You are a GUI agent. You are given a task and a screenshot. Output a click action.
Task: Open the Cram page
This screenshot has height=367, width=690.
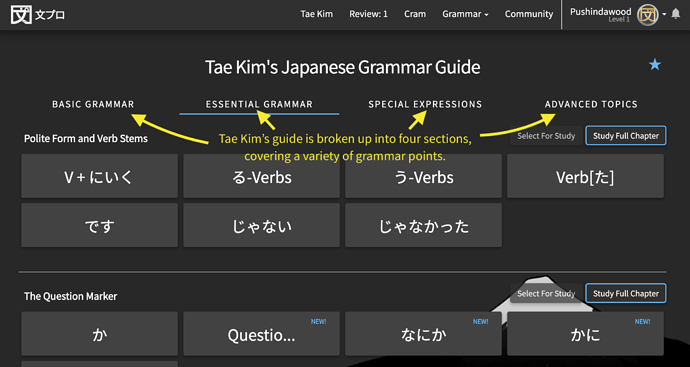pyautogui.click(x=415, y=14)
